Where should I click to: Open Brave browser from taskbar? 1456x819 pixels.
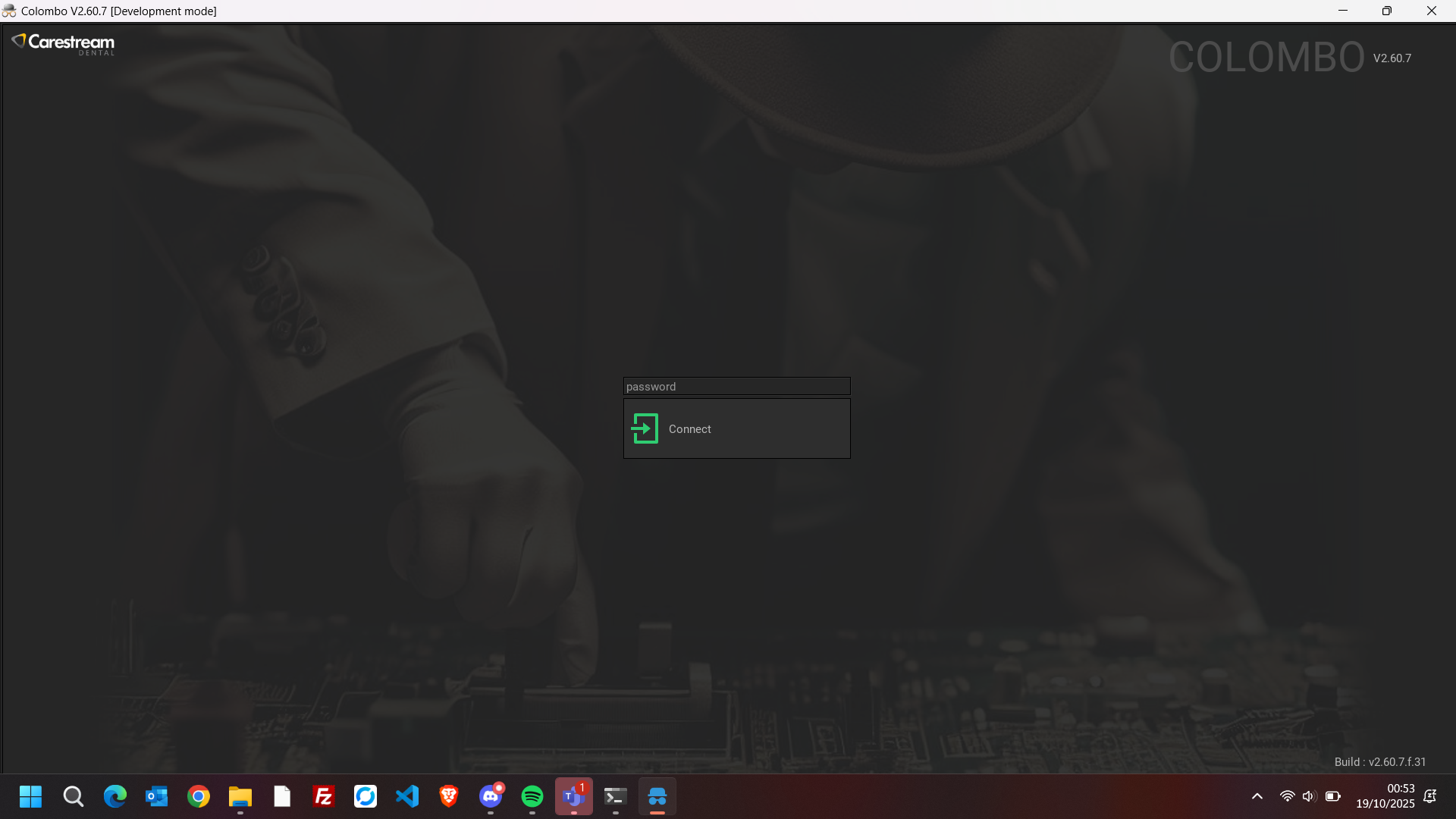449,797
